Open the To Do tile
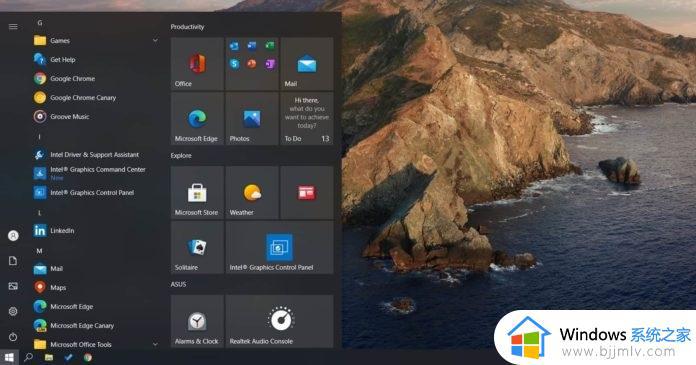The height and width of the screenshot is (365, 696). pos(307,119)
